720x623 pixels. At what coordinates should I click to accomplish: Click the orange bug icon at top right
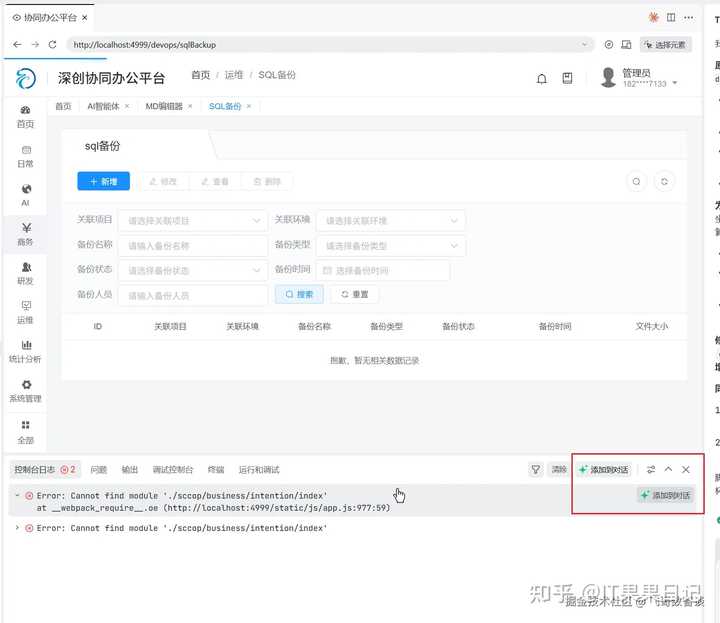tap(653, 17)
